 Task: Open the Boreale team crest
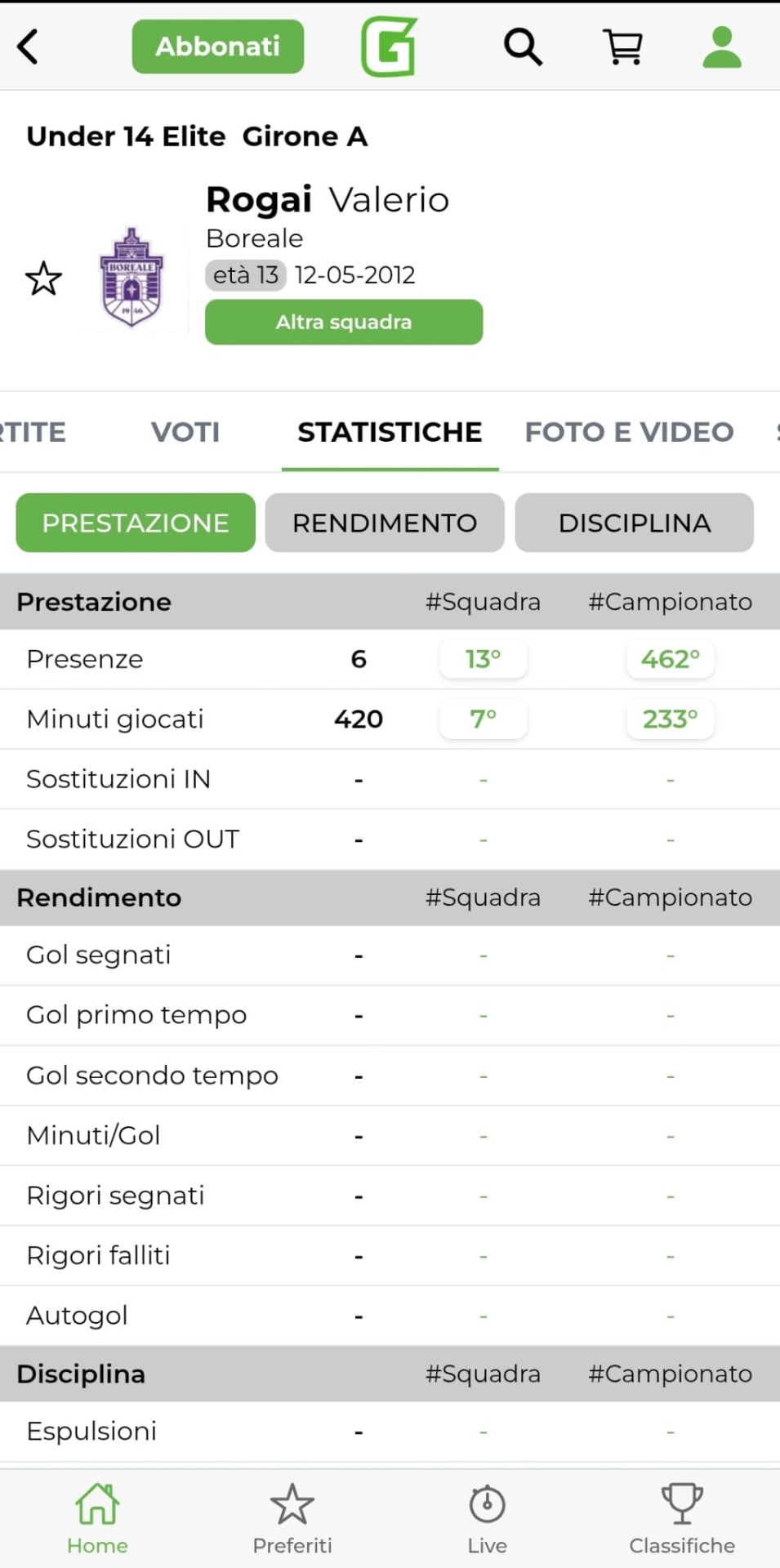pos(131,278)
